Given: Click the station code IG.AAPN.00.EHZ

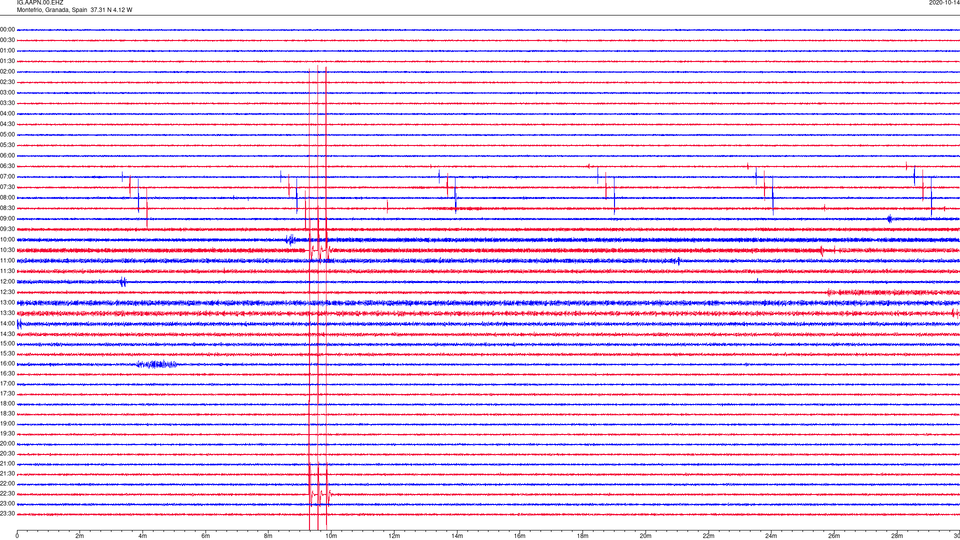Looking at the screenshot, I should [40, 2].
